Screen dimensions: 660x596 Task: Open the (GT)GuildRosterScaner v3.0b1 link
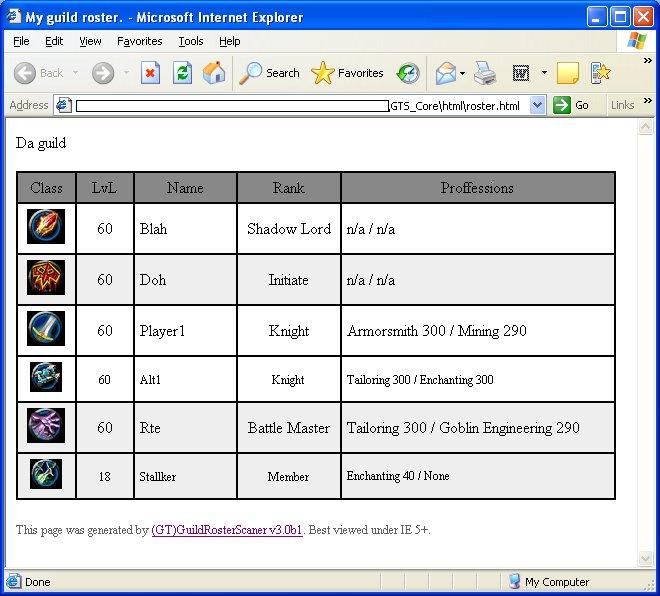pyautogui.click(x=227, y=530)
